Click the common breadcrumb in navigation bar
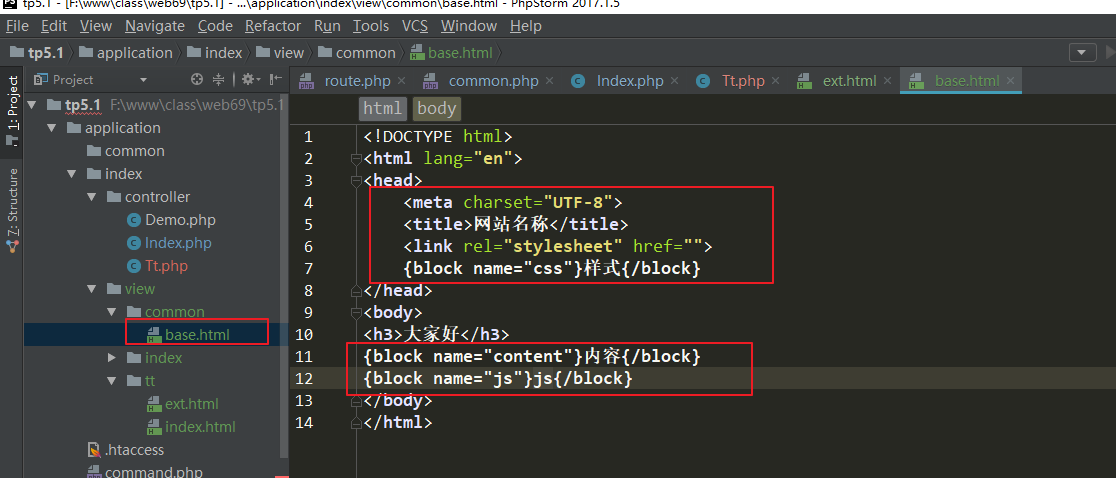Screen dimensions: 1116x478 click(357, 53)
